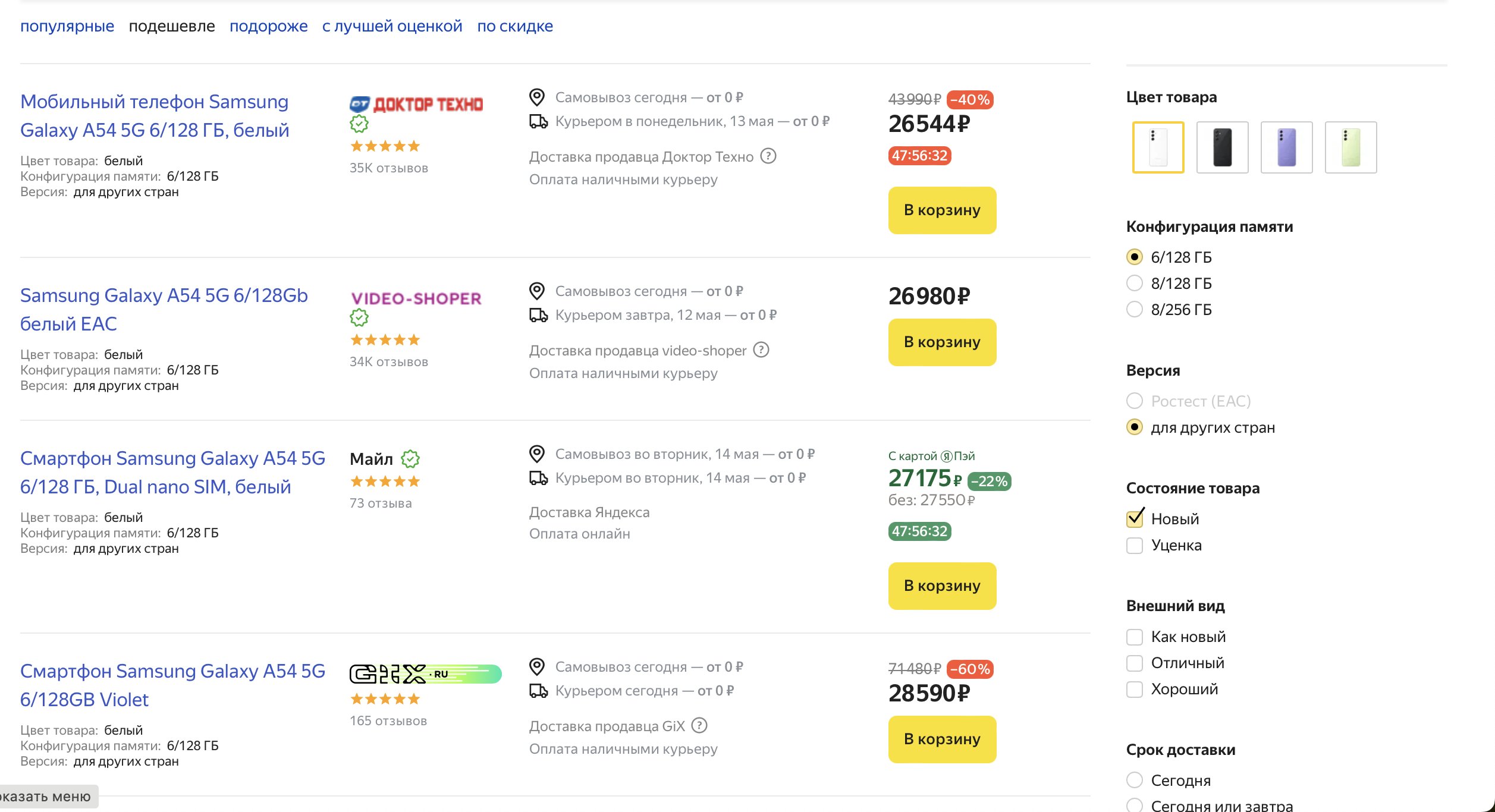
Task: Select 8/128 ГБ memory configuration
Action: (1135, 284)
